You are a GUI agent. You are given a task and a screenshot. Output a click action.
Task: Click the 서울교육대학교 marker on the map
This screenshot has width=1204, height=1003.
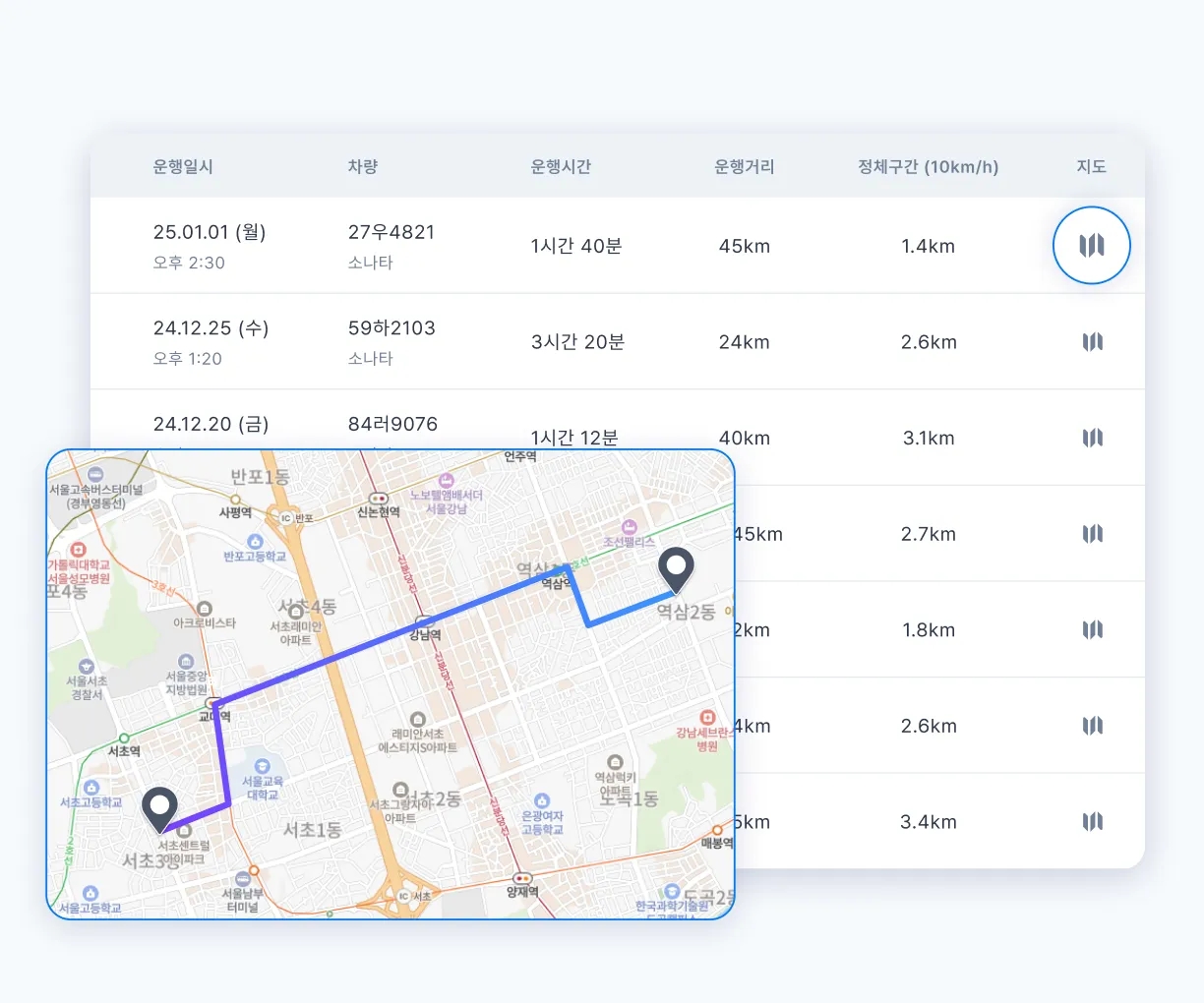[x=262, y=766]
